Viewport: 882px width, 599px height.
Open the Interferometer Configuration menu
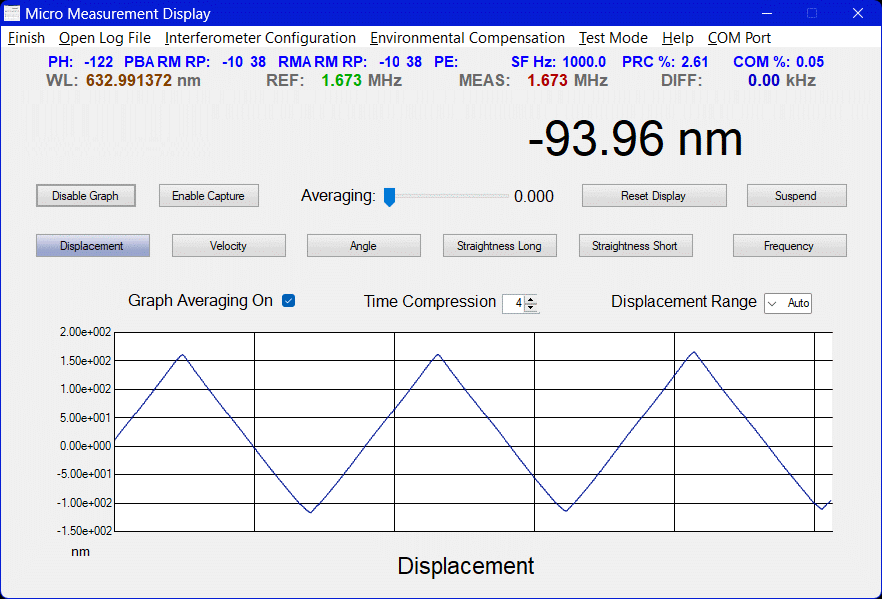coord(260,38)
